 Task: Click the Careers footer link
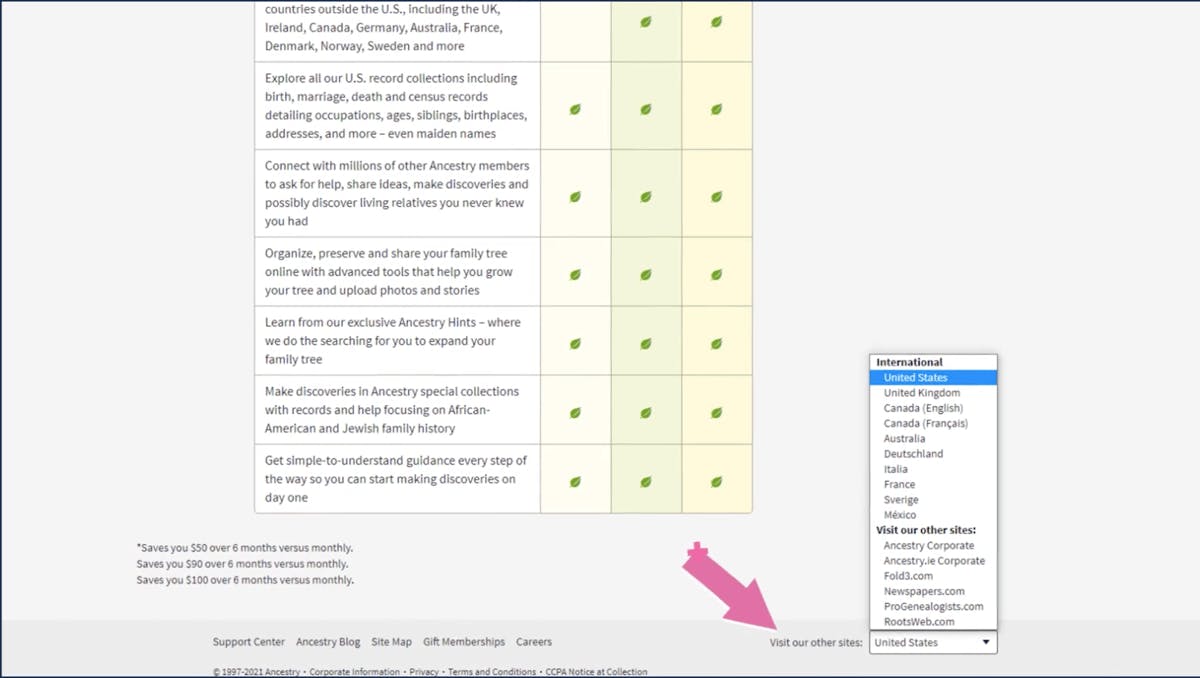(x=534, y=642)
